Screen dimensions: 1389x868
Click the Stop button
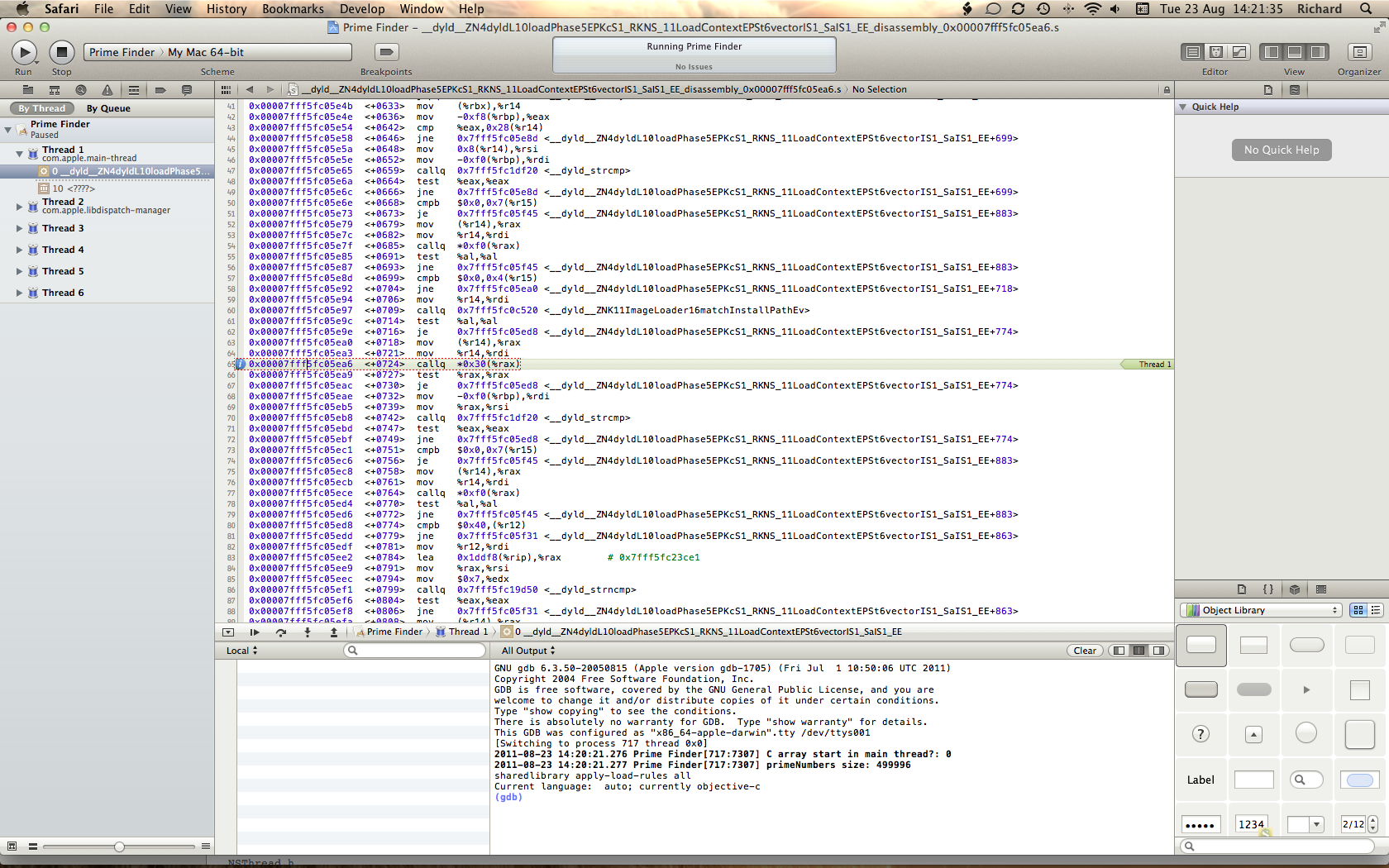click(x=61, y=52)
